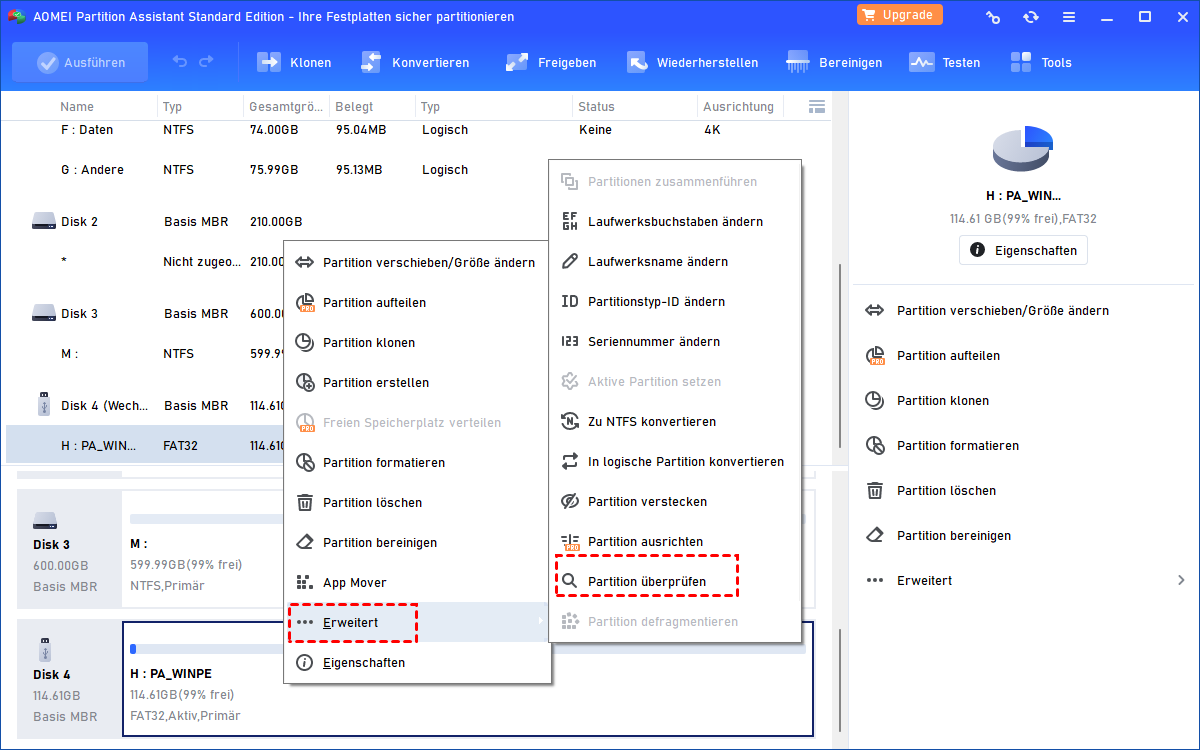Expand Erweitert in right panel
This screenshot has height=750, width=1200.
tap(1024, 581)
